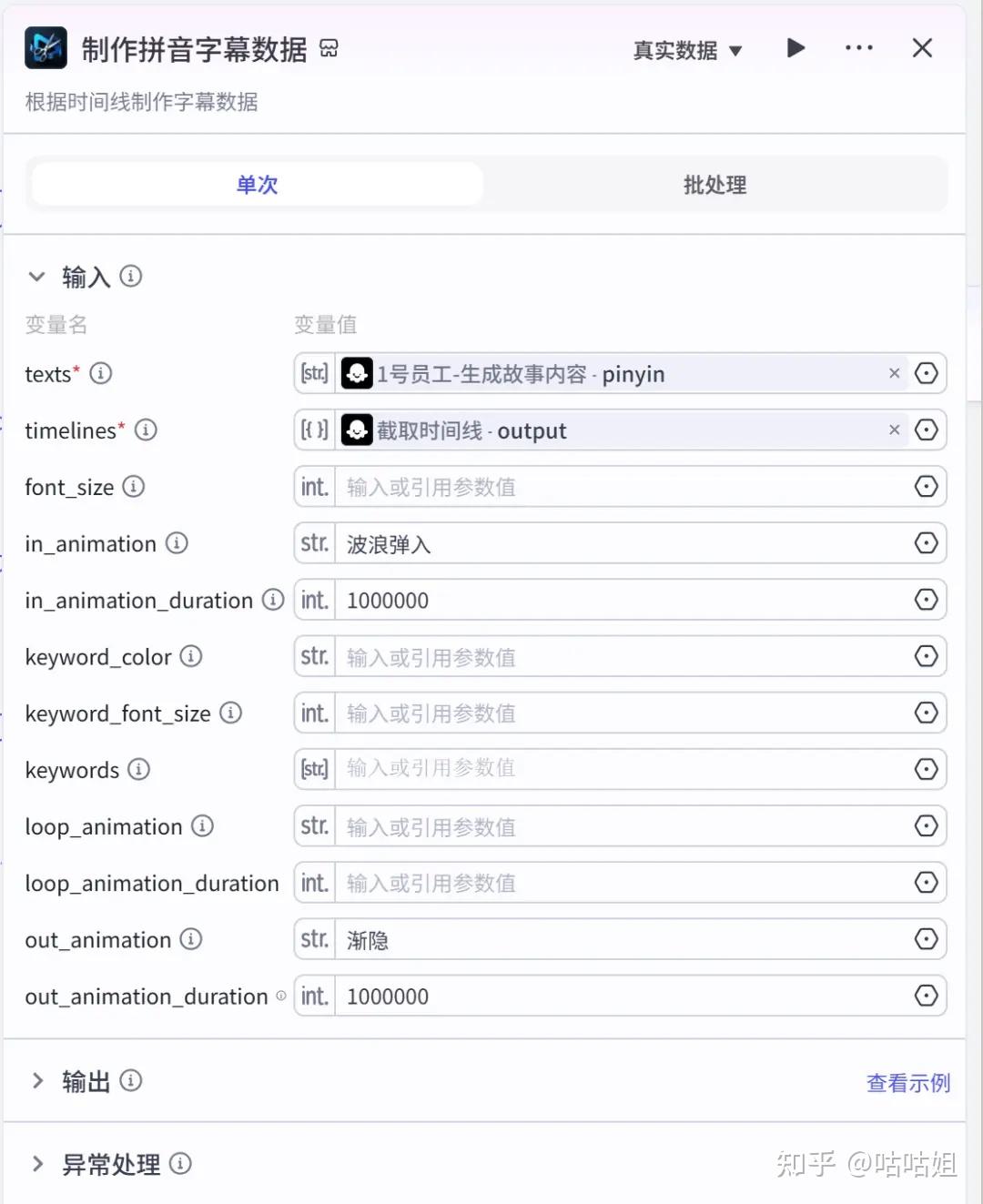The height and width of the screenshot is (1204, 983).
Task: Collapse the 输入 section
Action: click(37, 277)
